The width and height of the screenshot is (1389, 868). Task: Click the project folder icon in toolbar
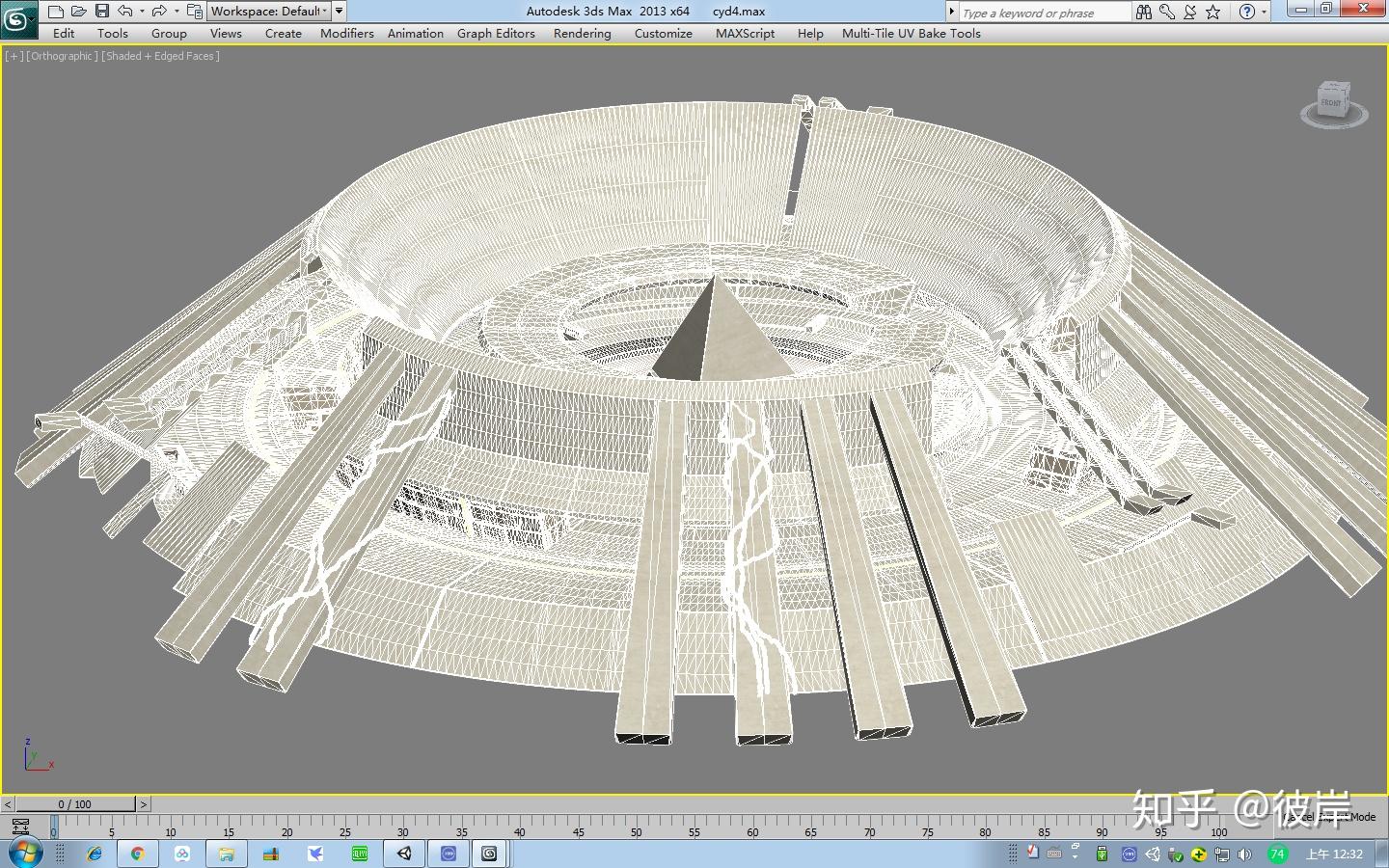[194, 12]
